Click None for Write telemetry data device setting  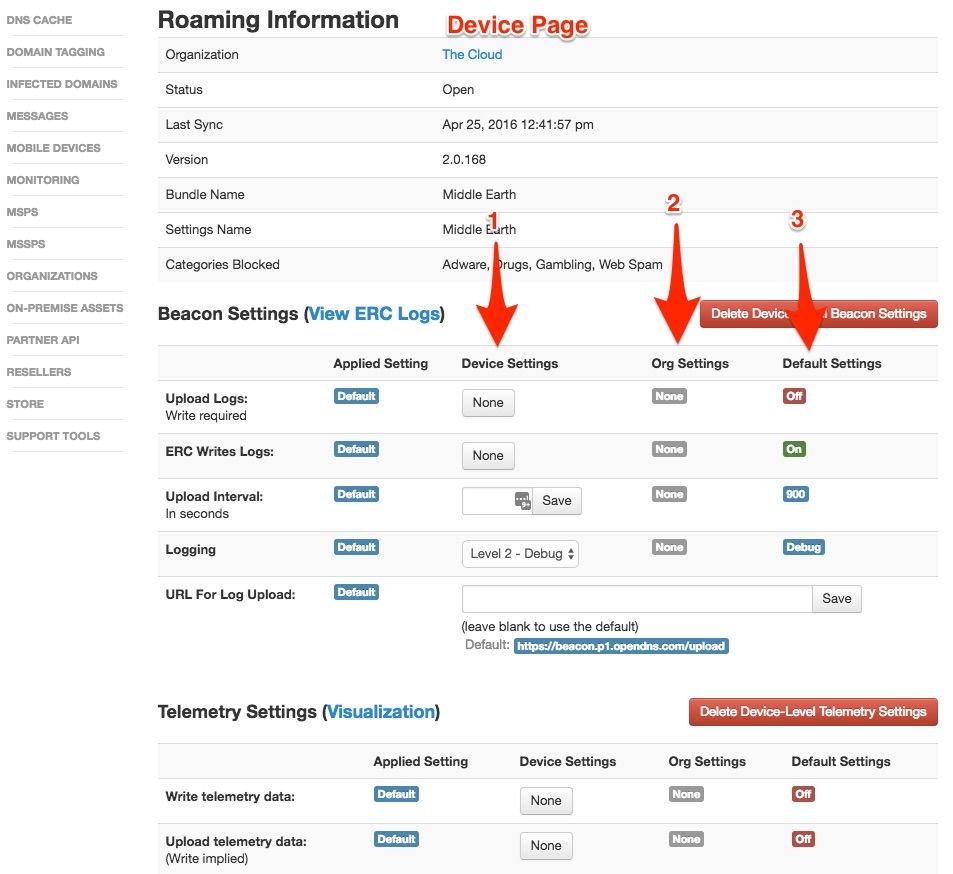pos(545,800)
